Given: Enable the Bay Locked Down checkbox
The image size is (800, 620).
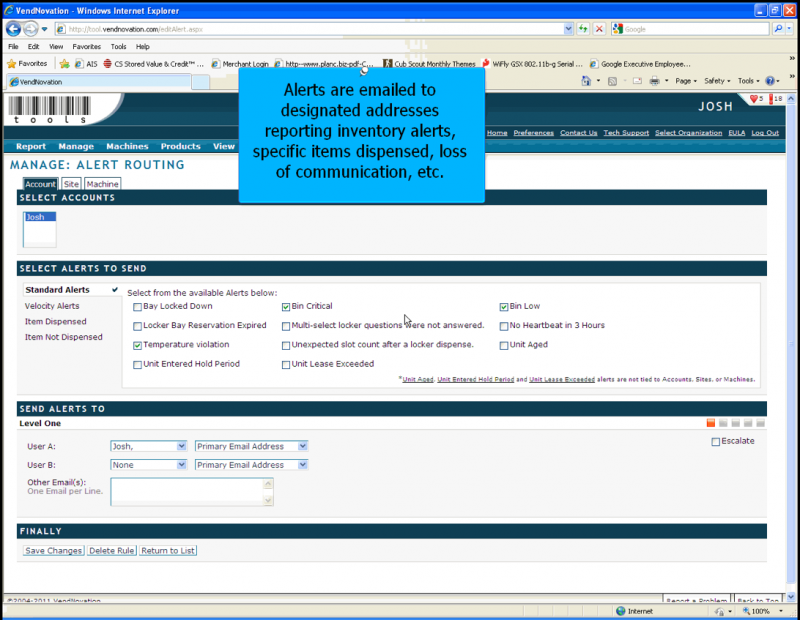Looking at the screenshot, I should tap(137, 307).
